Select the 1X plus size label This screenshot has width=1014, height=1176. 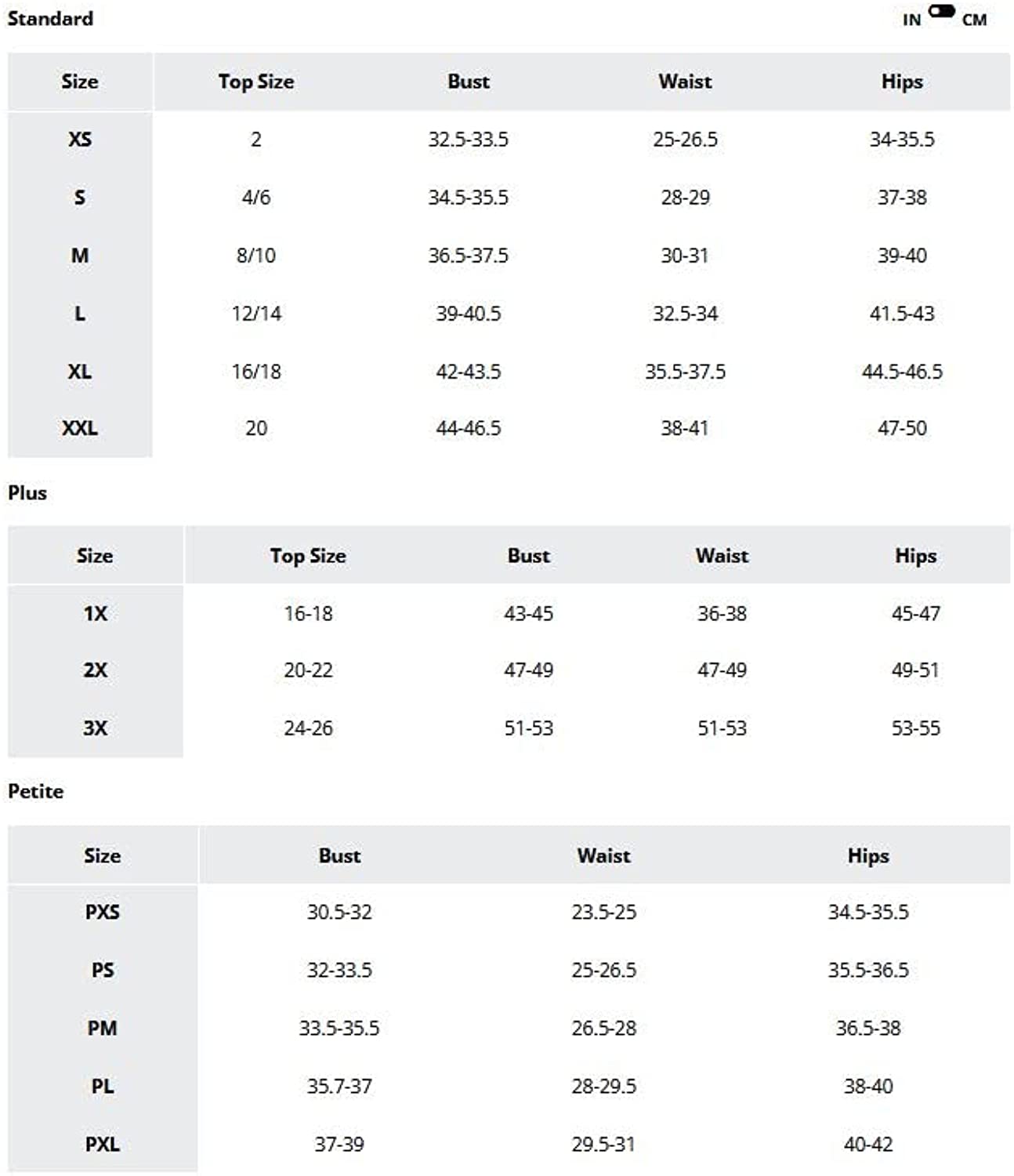pos(95,613)
